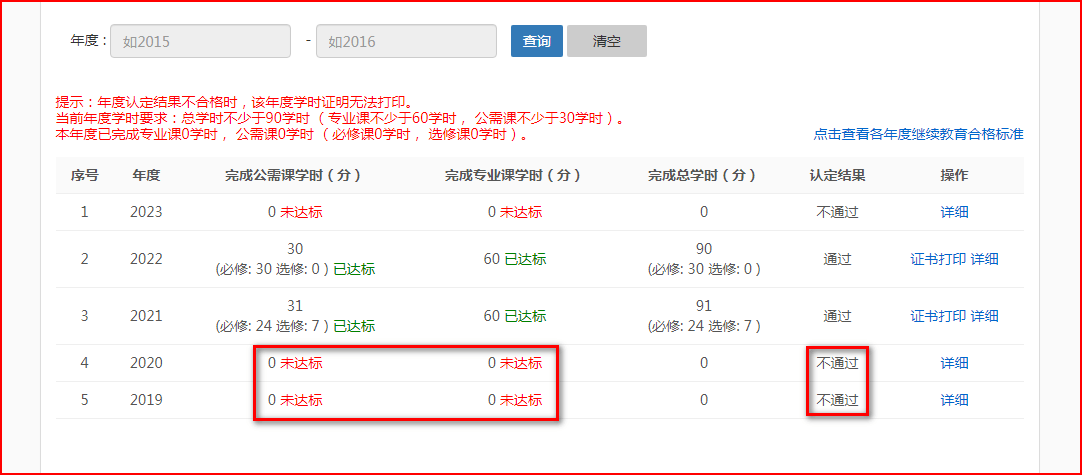Image resolution: width=1082 pixels, height=475 pixels.
Task: Click the end year field 如2016
Action: (x=406, y=41)
